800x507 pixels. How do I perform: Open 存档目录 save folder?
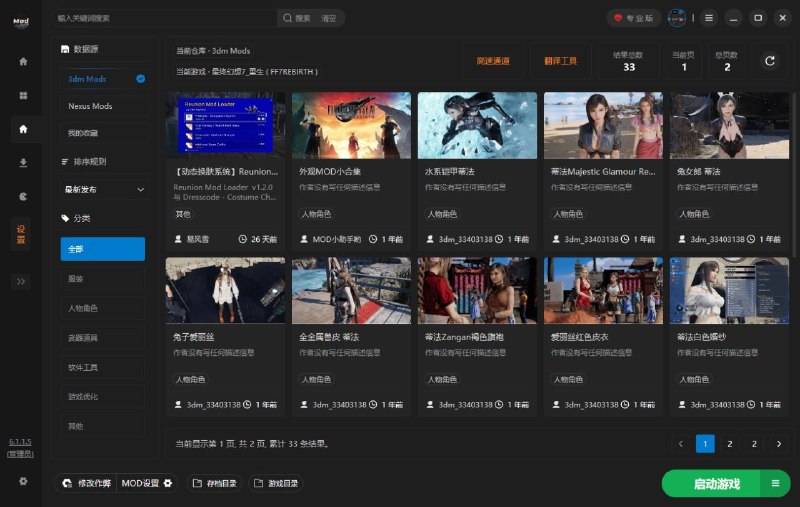(214, 483)
